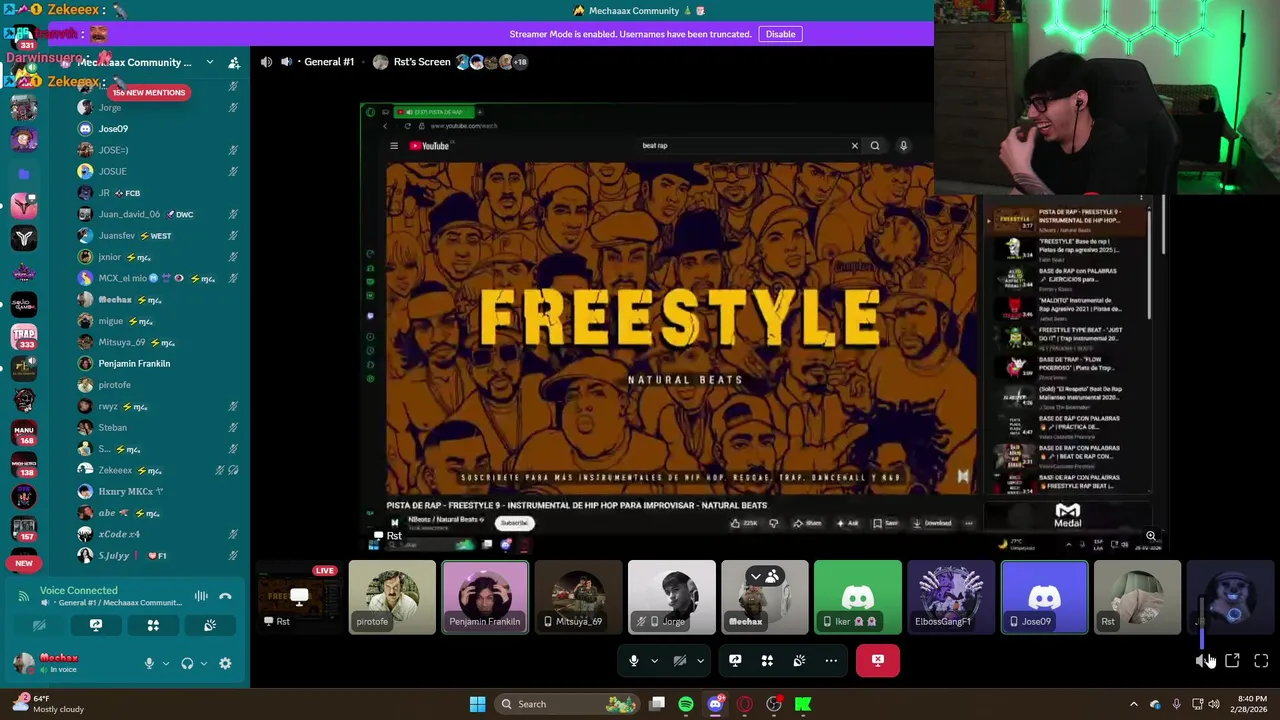Click the NEW unread indicator in server list
The height and width of the screenshot is (720, 1280).
pos(24,563)
